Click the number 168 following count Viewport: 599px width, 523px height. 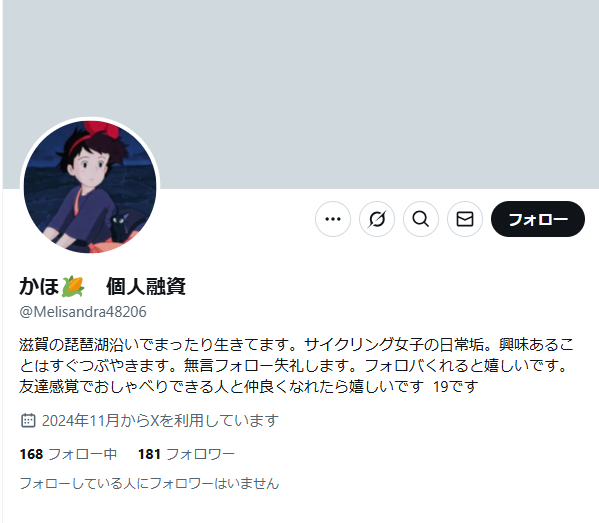31,454
